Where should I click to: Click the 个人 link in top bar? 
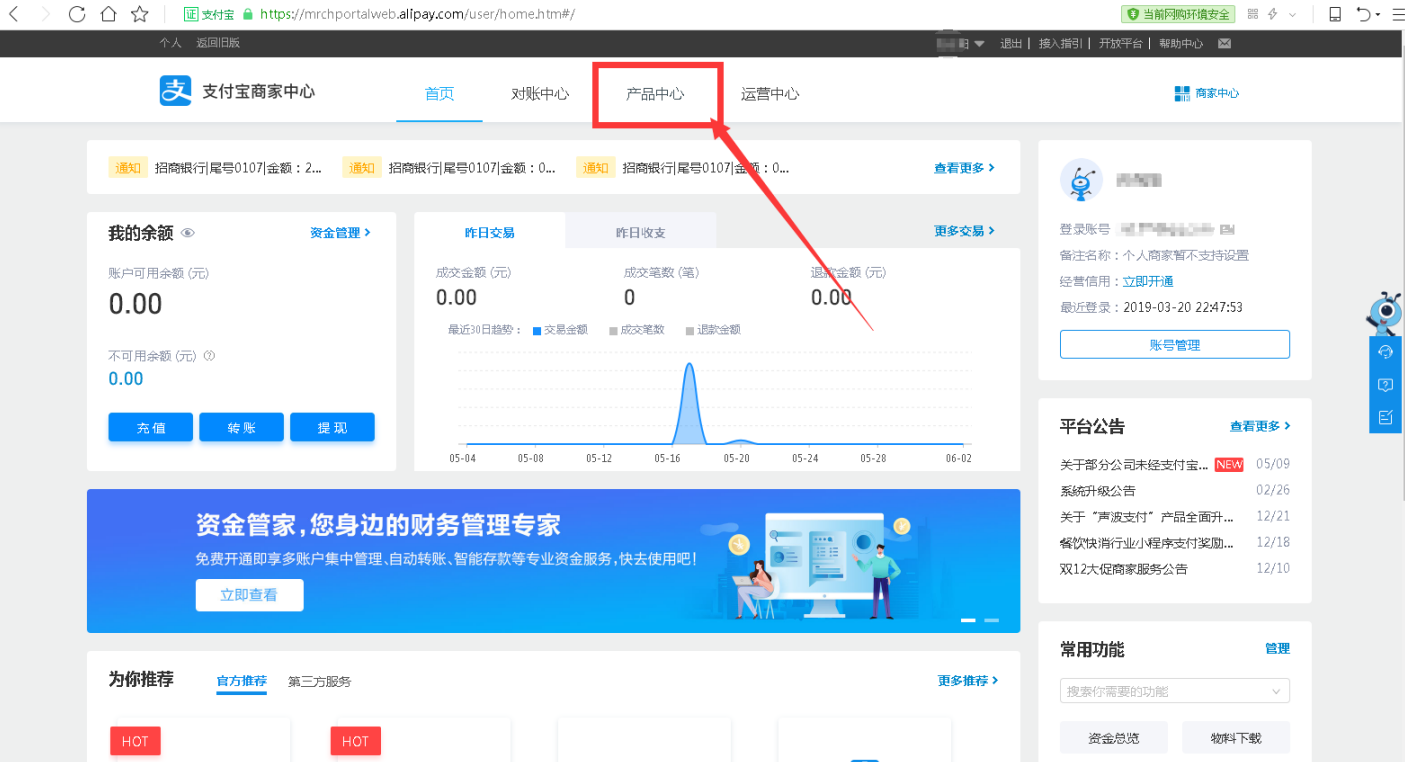170,43
